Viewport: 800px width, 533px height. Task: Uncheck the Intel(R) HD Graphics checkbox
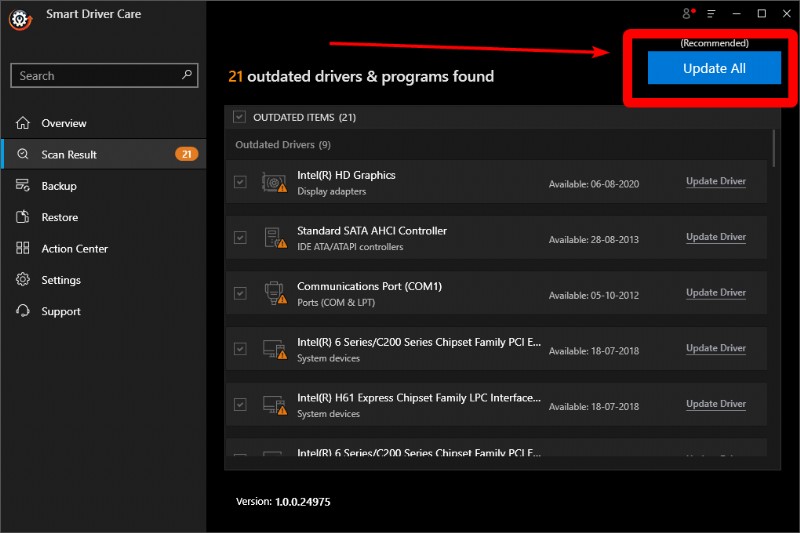[240, 182]
